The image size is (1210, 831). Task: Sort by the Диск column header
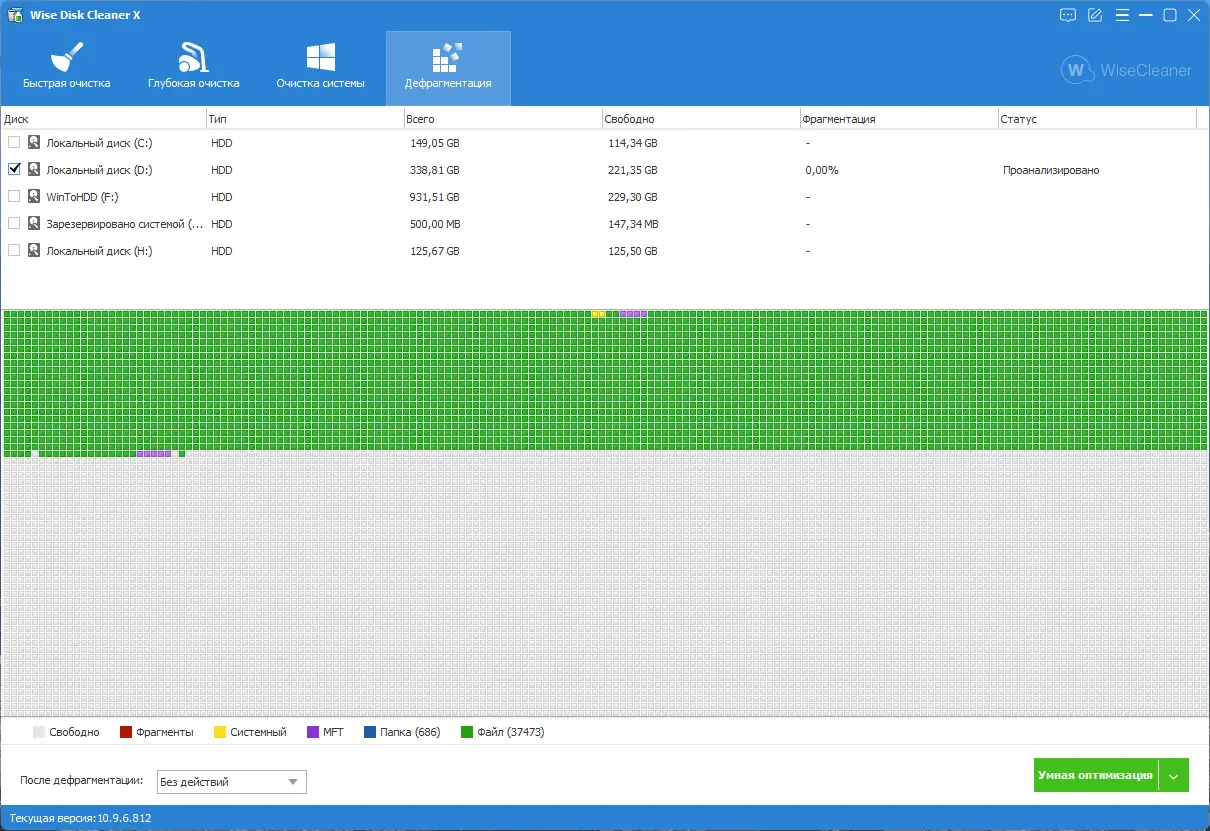coord(103,119)
